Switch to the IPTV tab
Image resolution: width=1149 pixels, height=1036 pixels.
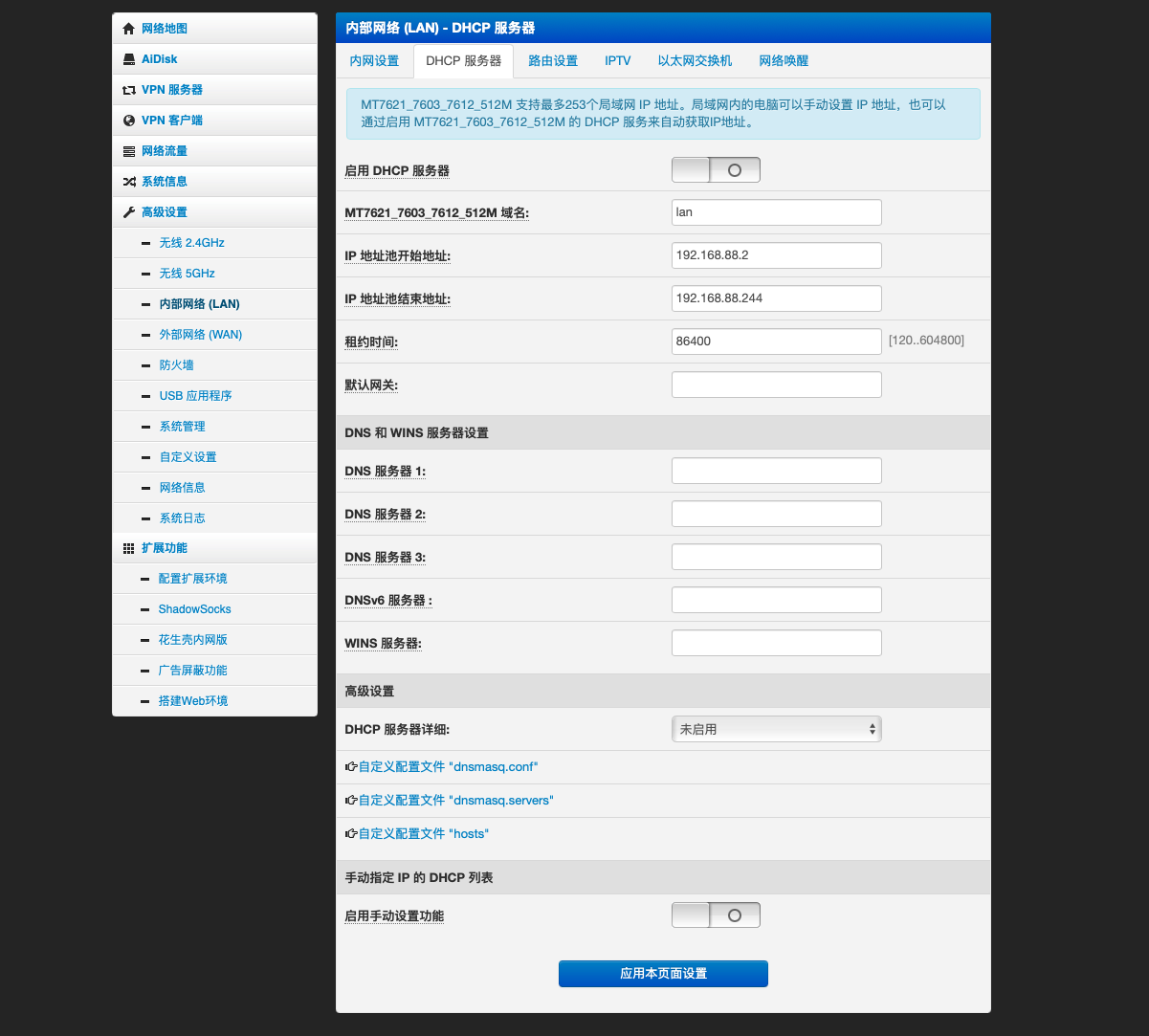pyautogui.click(x=617, y=61)
